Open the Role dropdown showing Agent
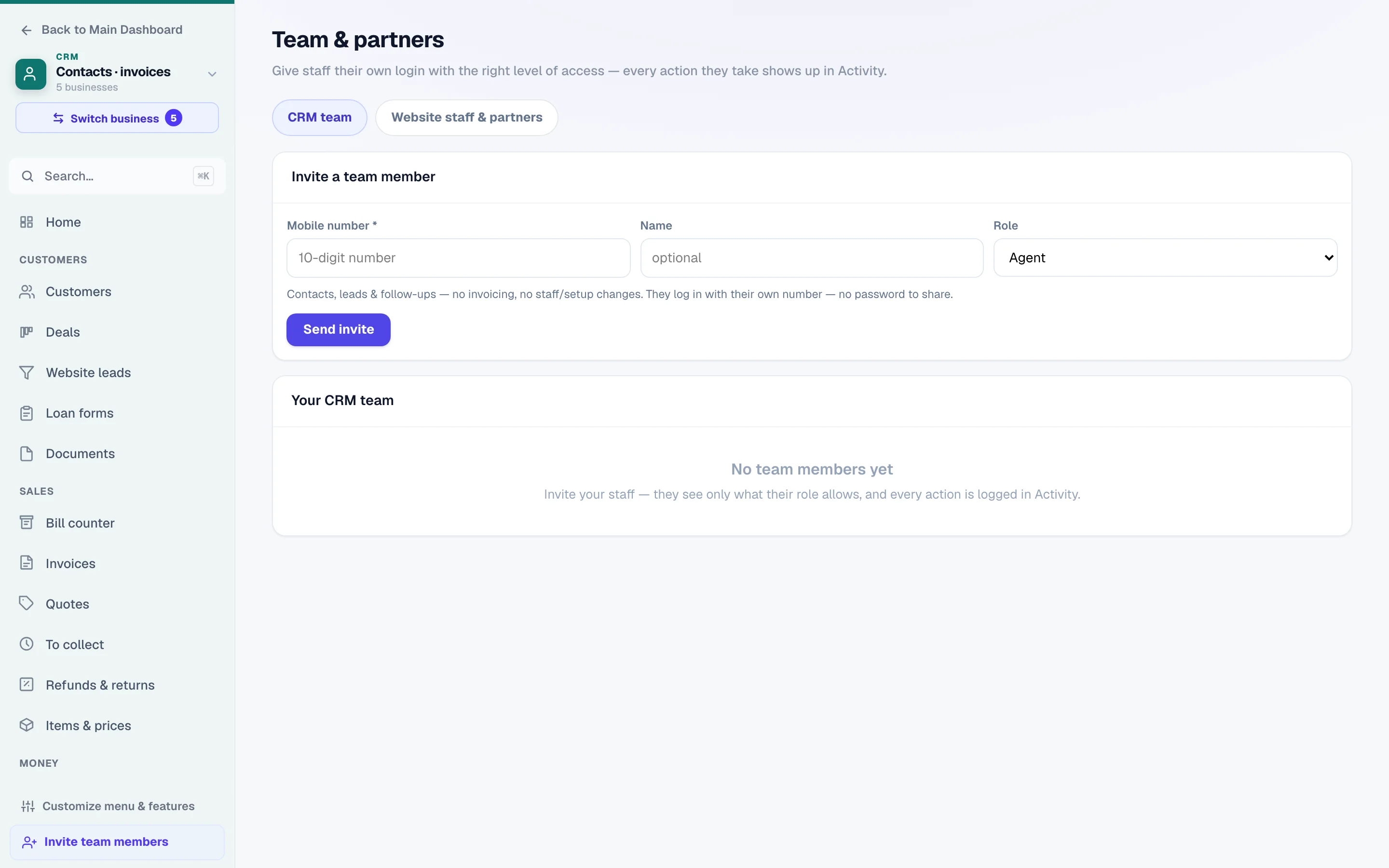This screenshot has height=868, width=1389. tap(1165, 258)
